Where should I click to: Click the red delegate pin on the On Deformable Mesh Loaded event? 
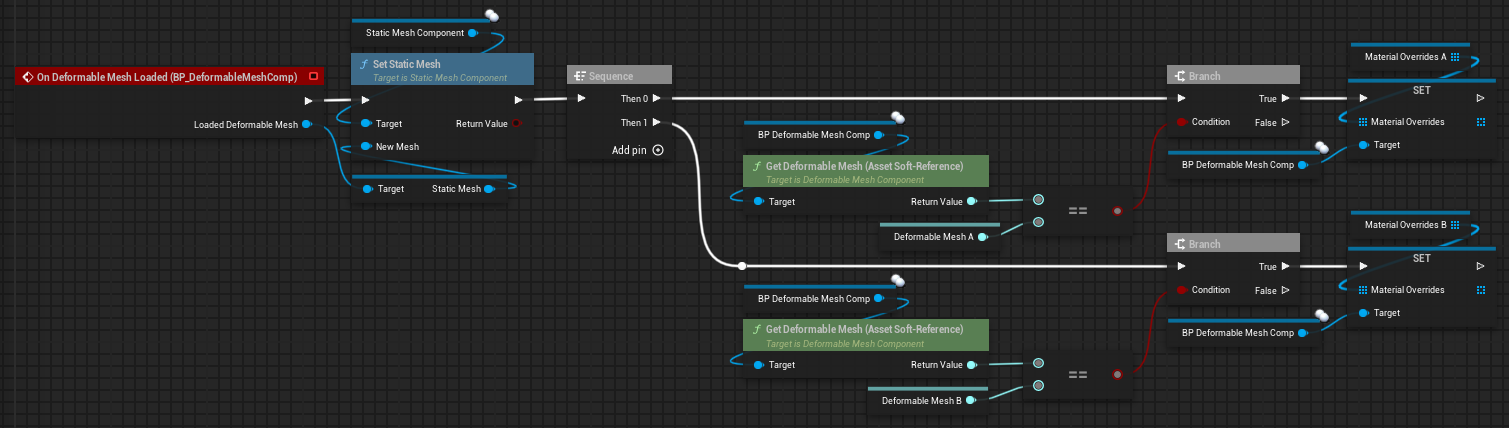coord(313,76)
